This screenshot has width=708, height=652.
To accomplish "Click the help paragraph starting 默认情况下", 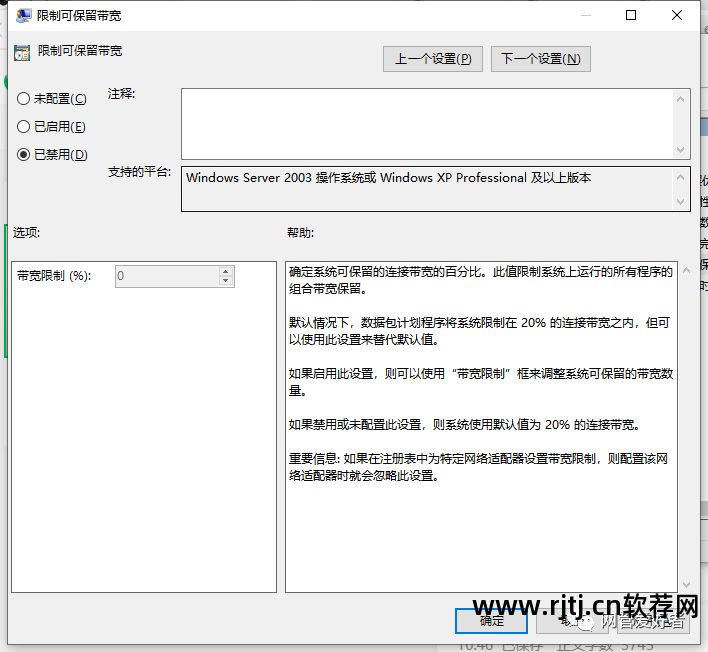I will point(480,331).
